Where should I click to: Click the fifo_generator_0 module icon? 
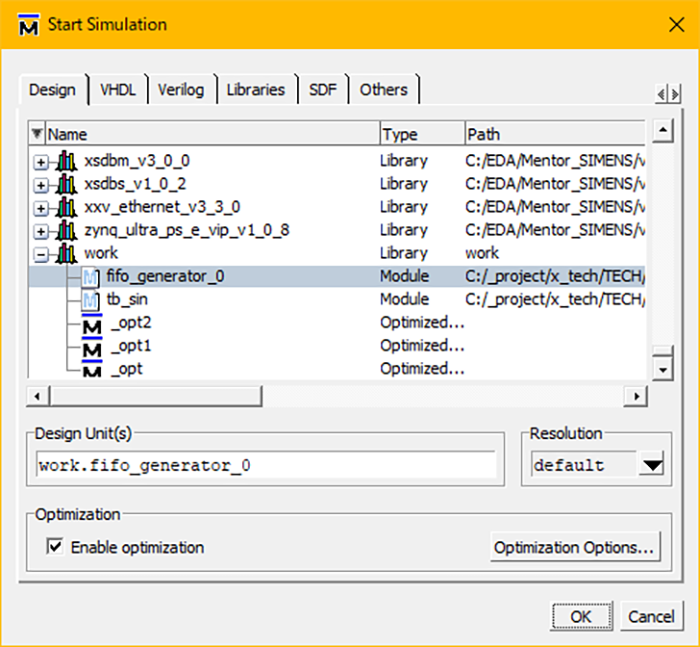tap(90, 277)
